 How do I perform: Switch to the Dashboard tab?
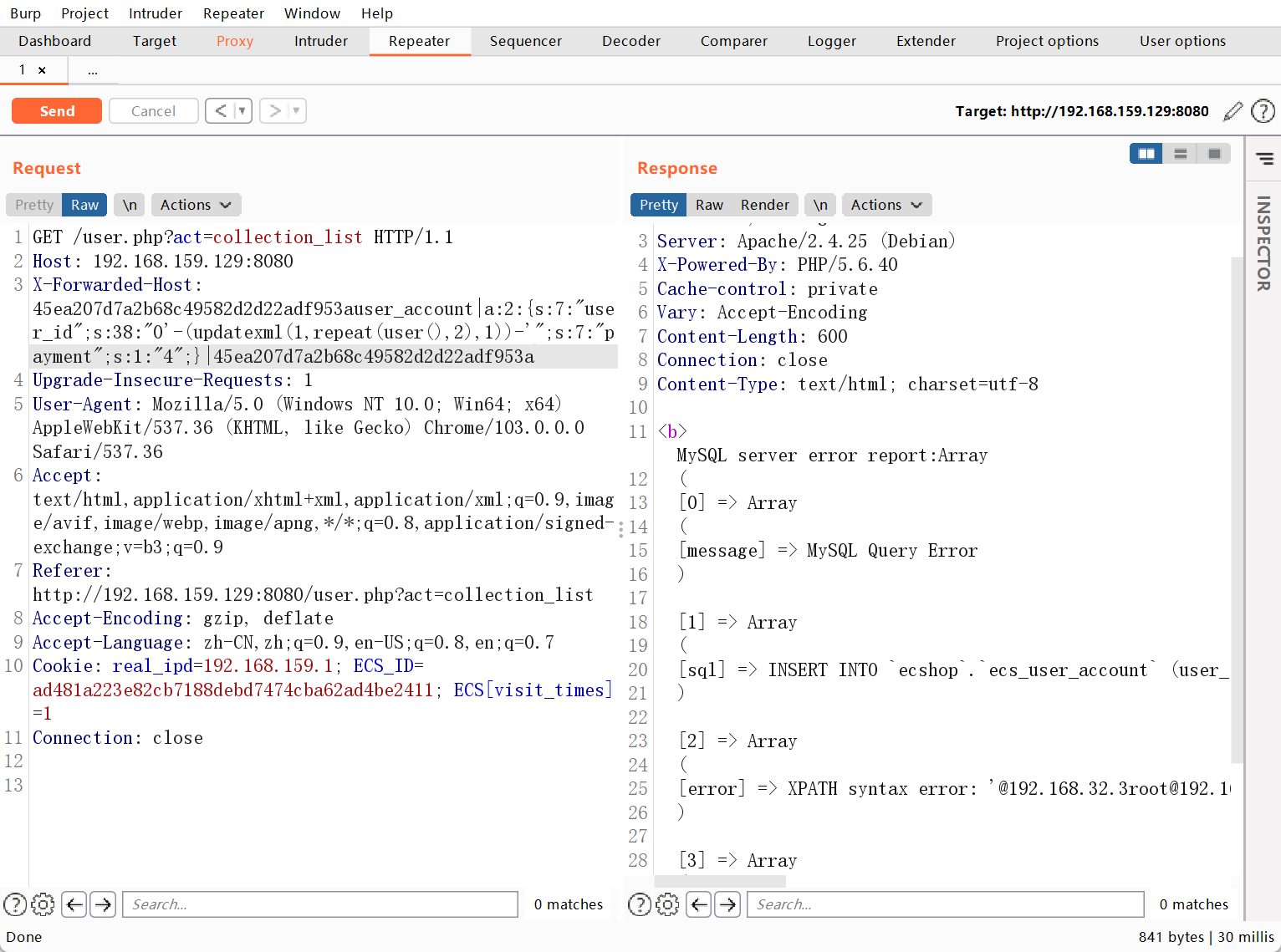[55, 41]
